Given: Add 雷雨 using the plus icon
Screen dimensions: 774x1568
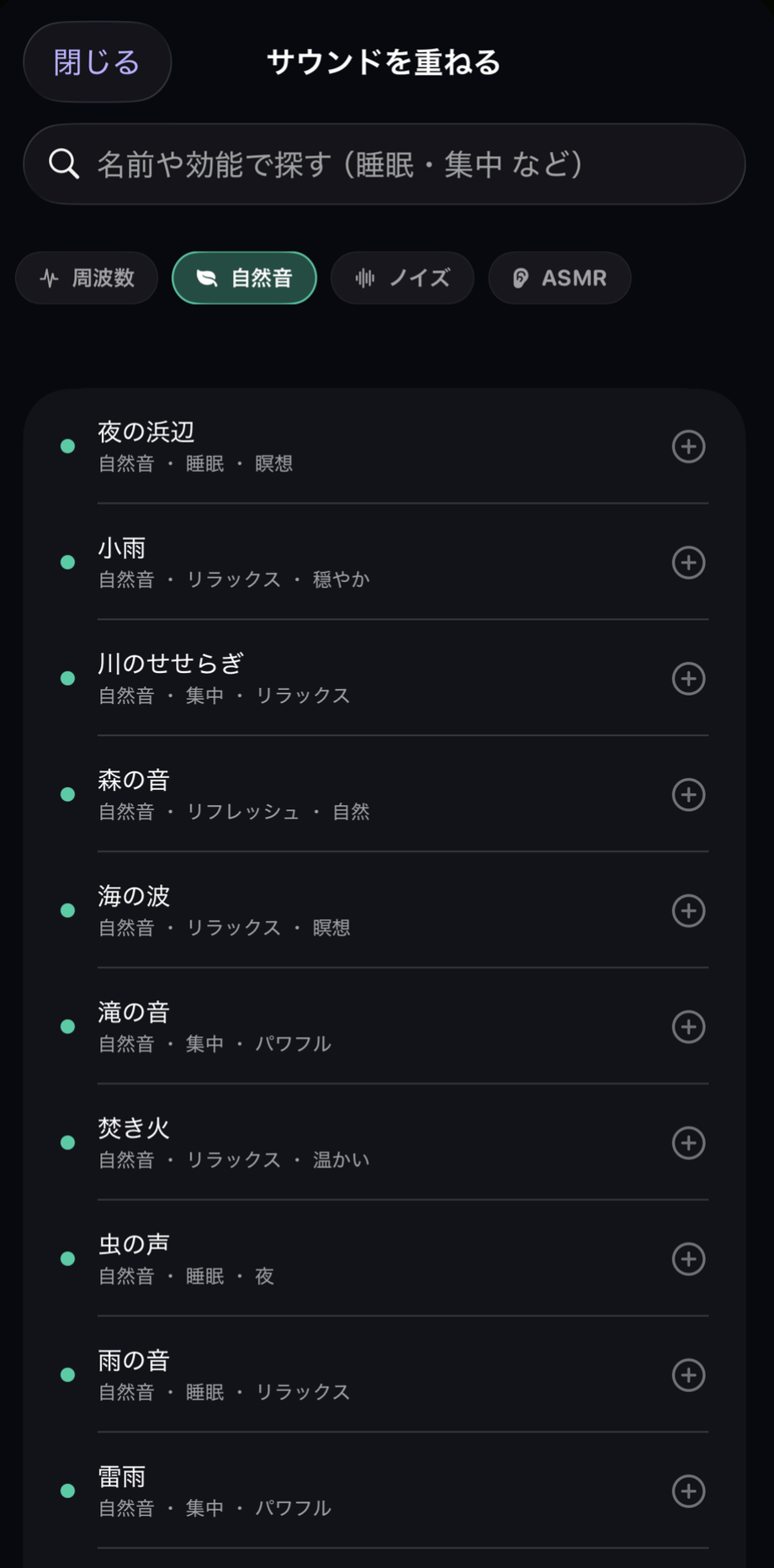Looking at the screenshot, I should pos(688,1491).
